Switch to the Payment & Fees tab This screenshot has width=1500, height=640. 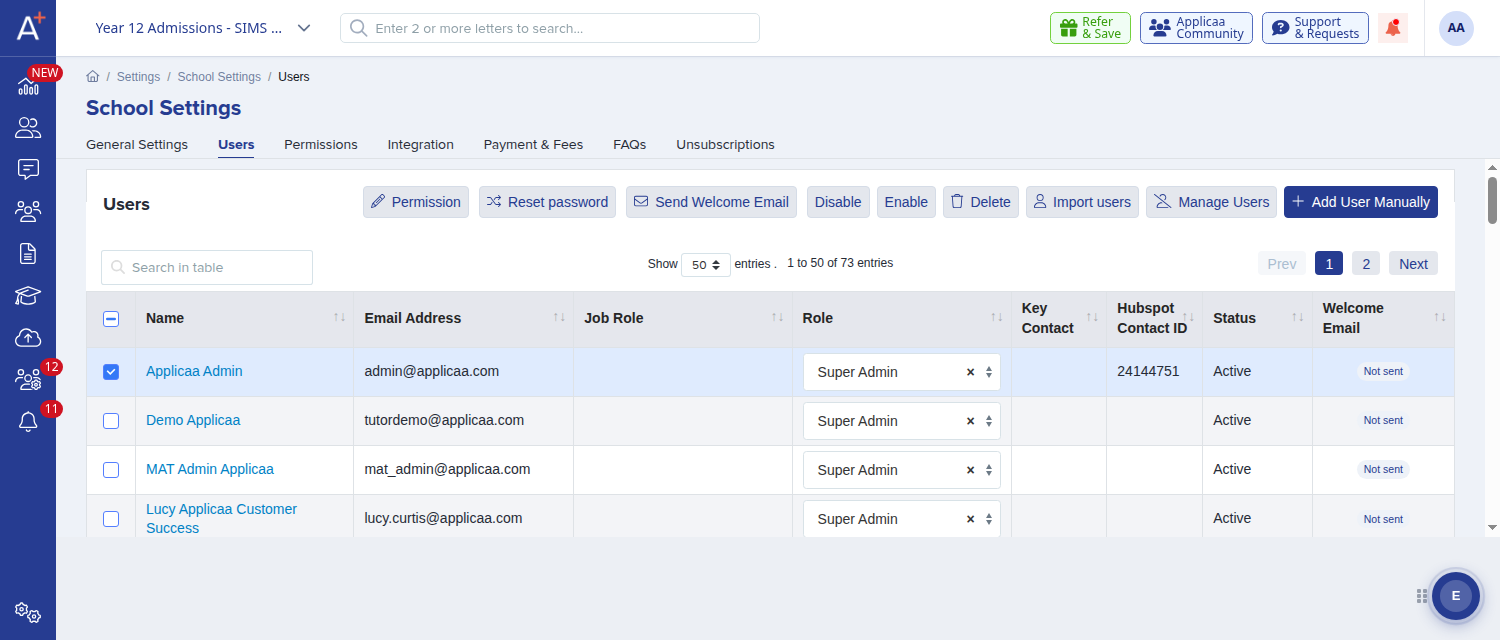533,145
